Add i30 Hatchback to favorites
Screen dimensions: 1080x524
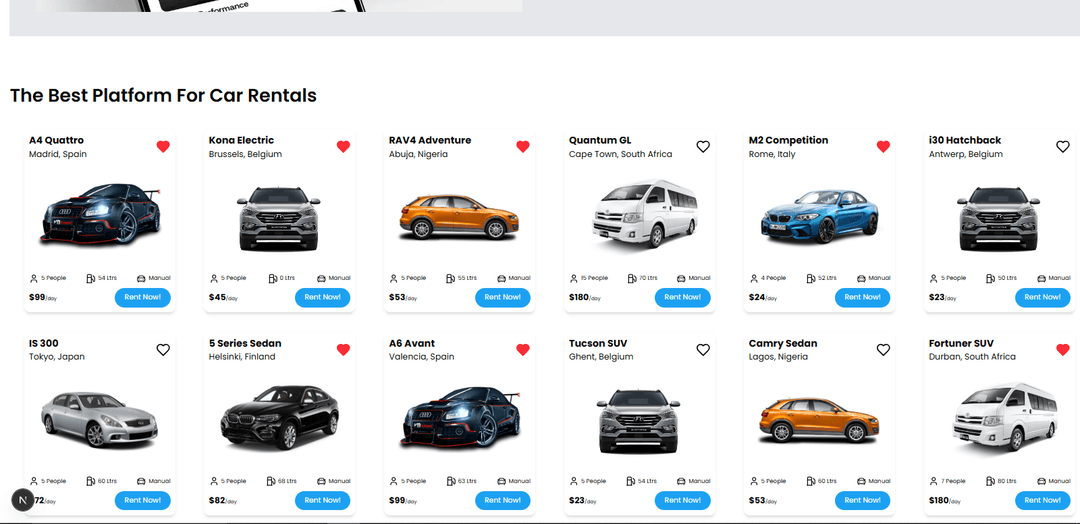pos(1063,147)
